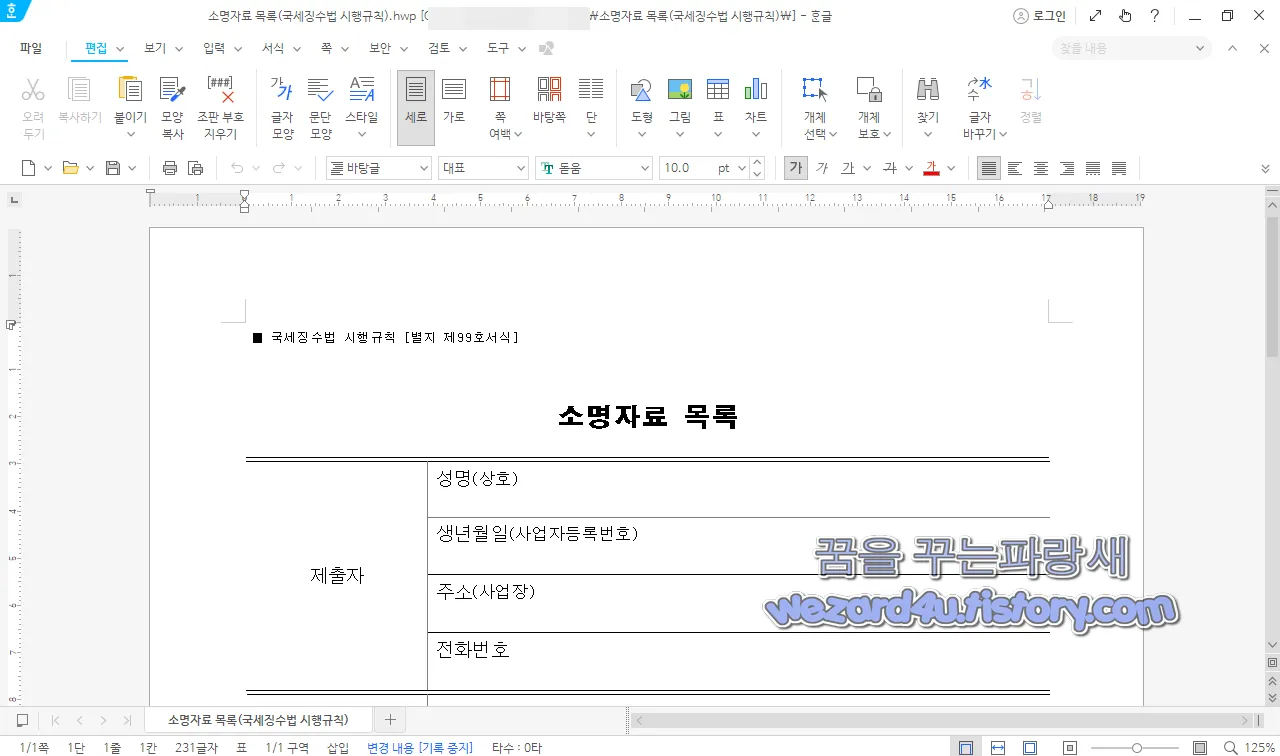Viewport: 1280px width, 756px height.
Task: Click the help question mark icon
Action: pos(1155,16)
